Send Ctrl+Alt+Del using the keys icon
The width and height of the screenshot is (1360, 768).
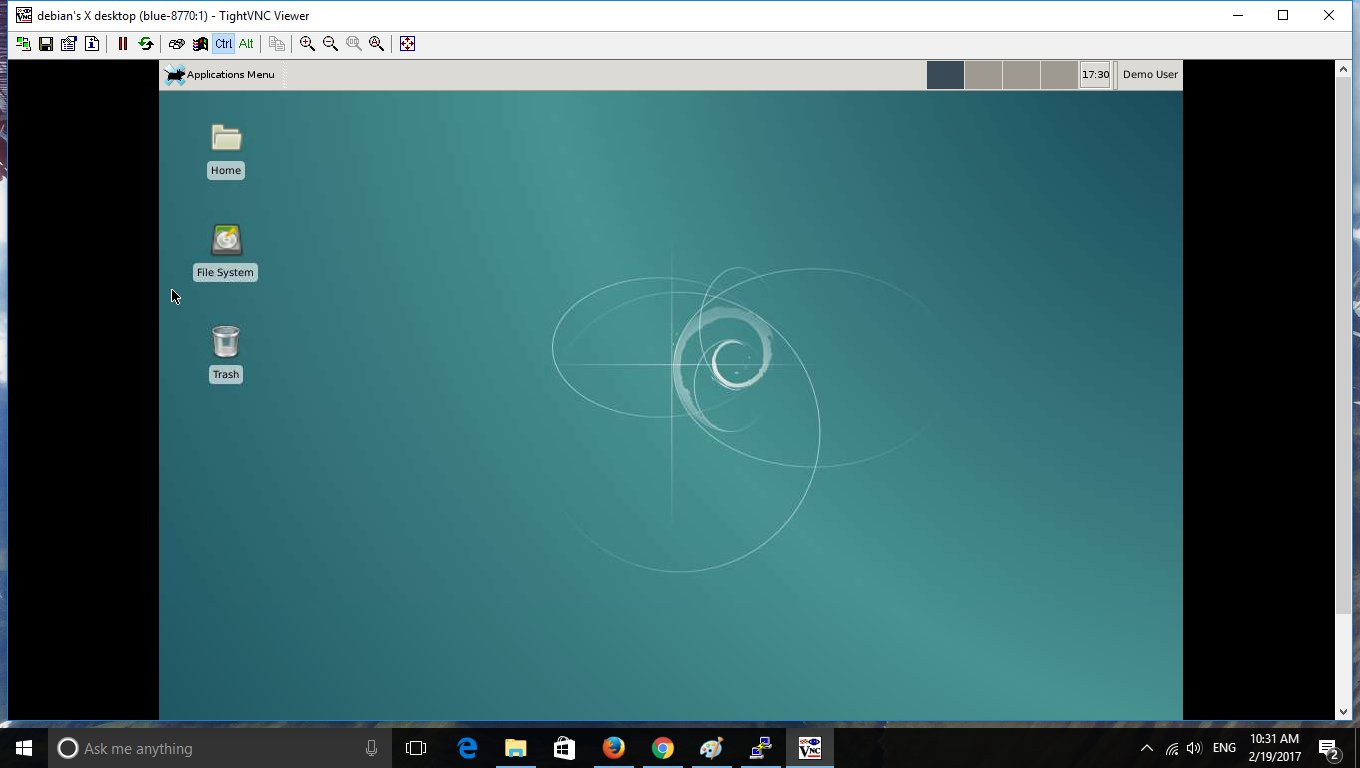click(177, 44)
